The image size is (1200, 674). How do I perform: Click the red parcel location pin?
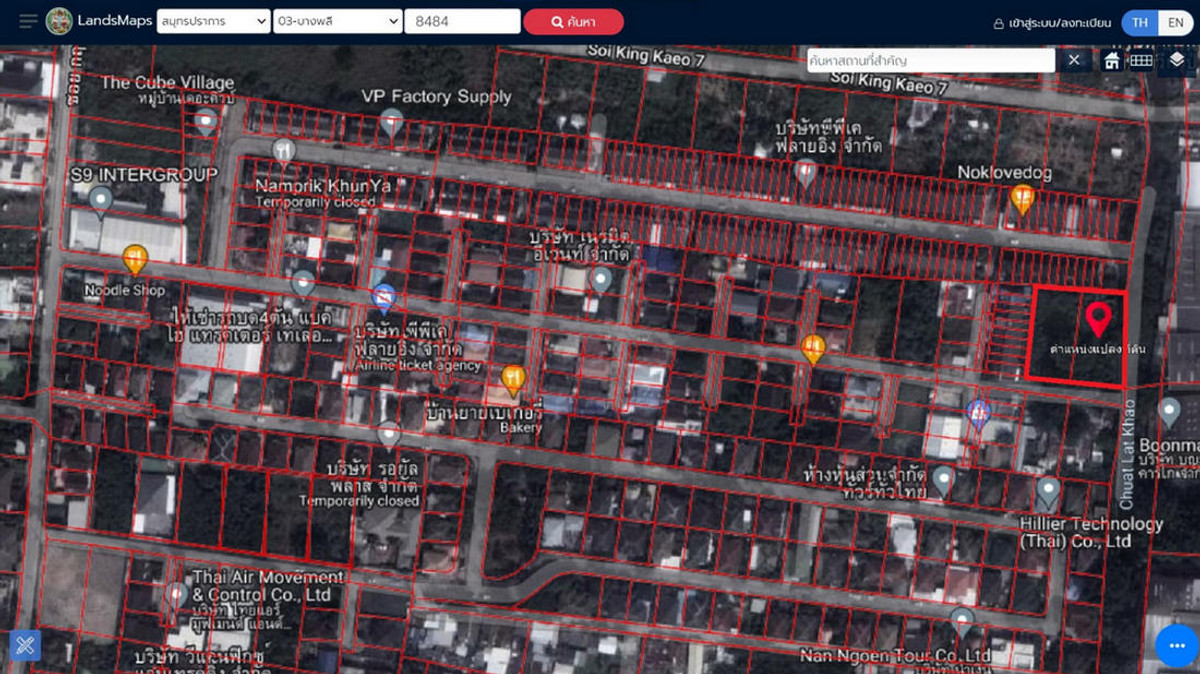pos(1098,319)
